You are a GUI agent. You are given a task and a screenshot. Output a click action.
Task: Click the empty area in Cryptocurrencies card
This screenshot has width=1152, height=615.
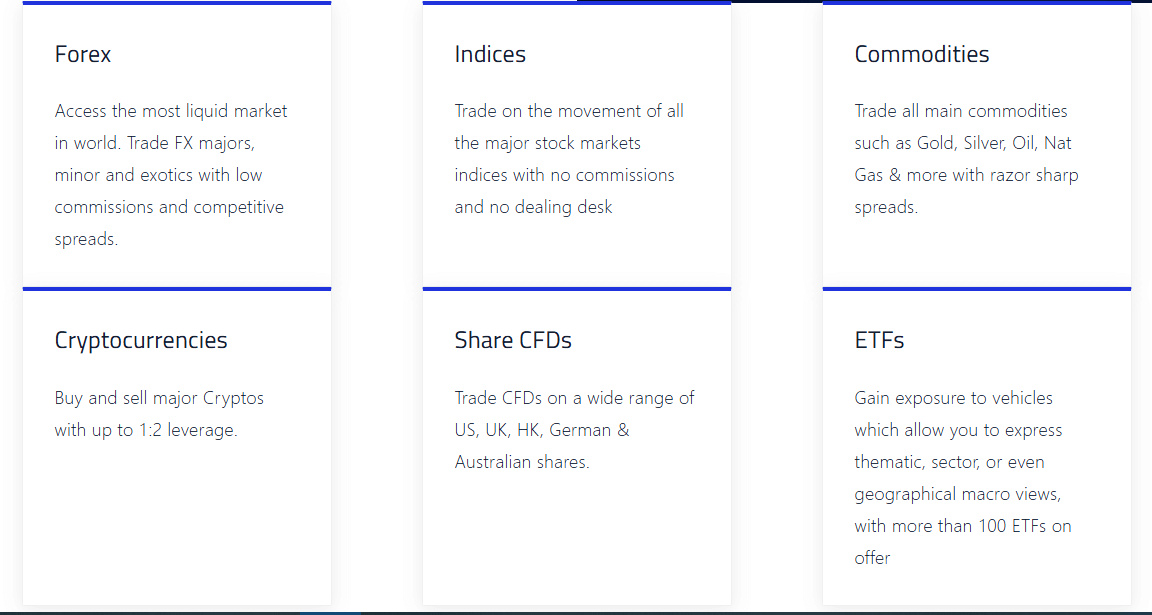(x=177, y=522)
